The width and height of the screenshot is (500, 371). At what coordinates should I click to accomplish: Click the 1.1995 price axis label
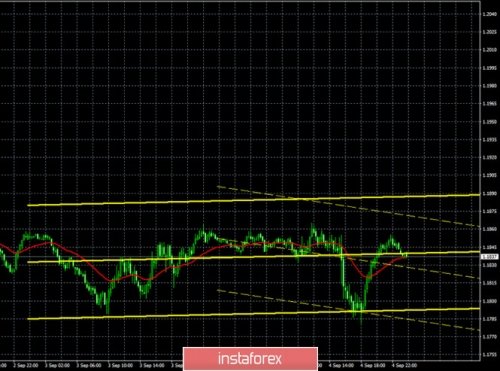click(x=490, y=68)
